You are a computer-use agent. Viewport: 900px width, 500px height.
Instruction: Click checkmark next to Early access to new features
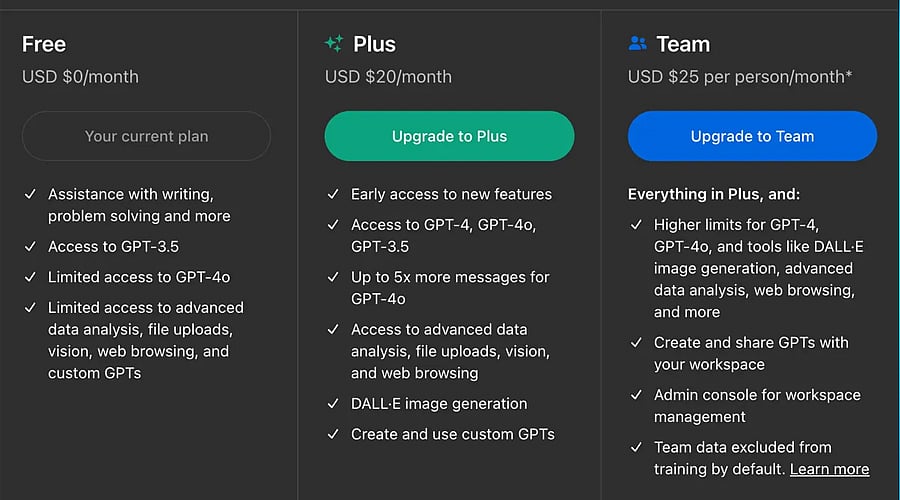pos(333,194)
